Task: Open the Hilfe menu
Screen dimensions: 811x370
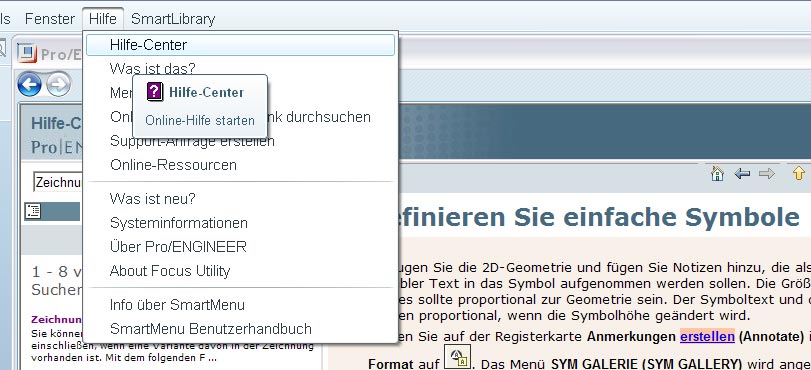Action: (103, 19)
